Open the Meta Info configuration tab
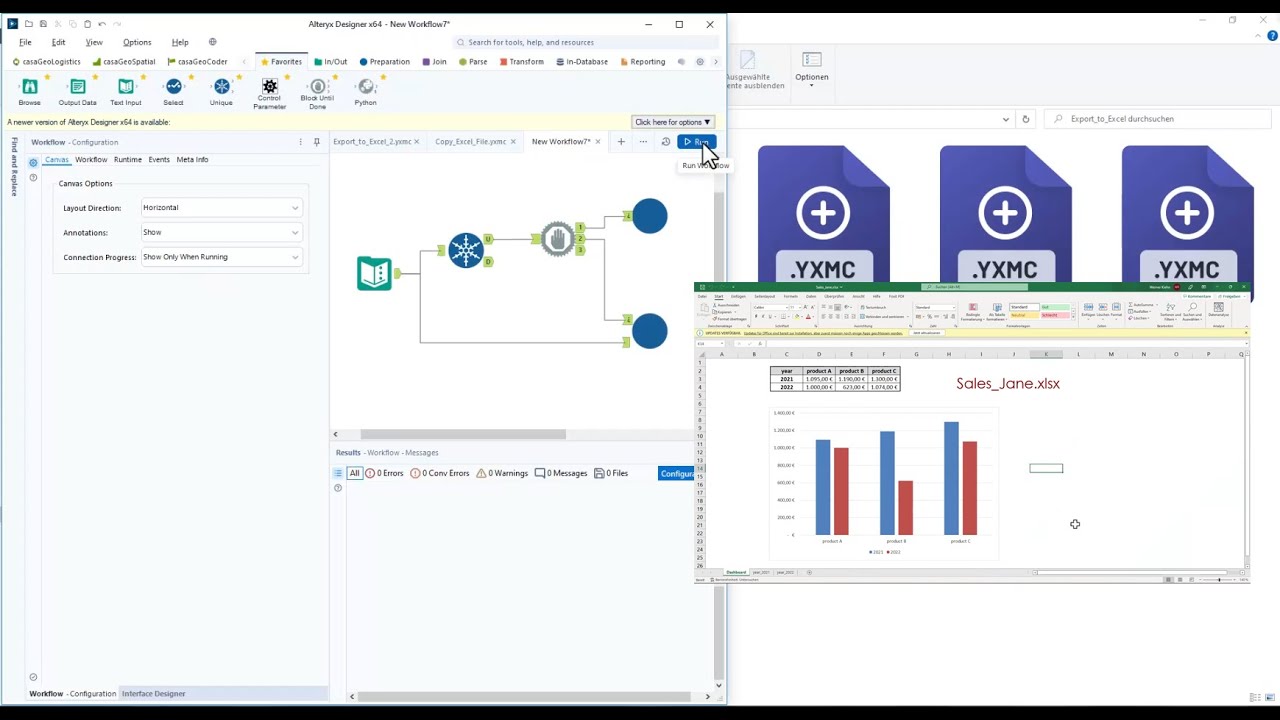Viewport: 1280px width, 720px height. pos(192,160)
